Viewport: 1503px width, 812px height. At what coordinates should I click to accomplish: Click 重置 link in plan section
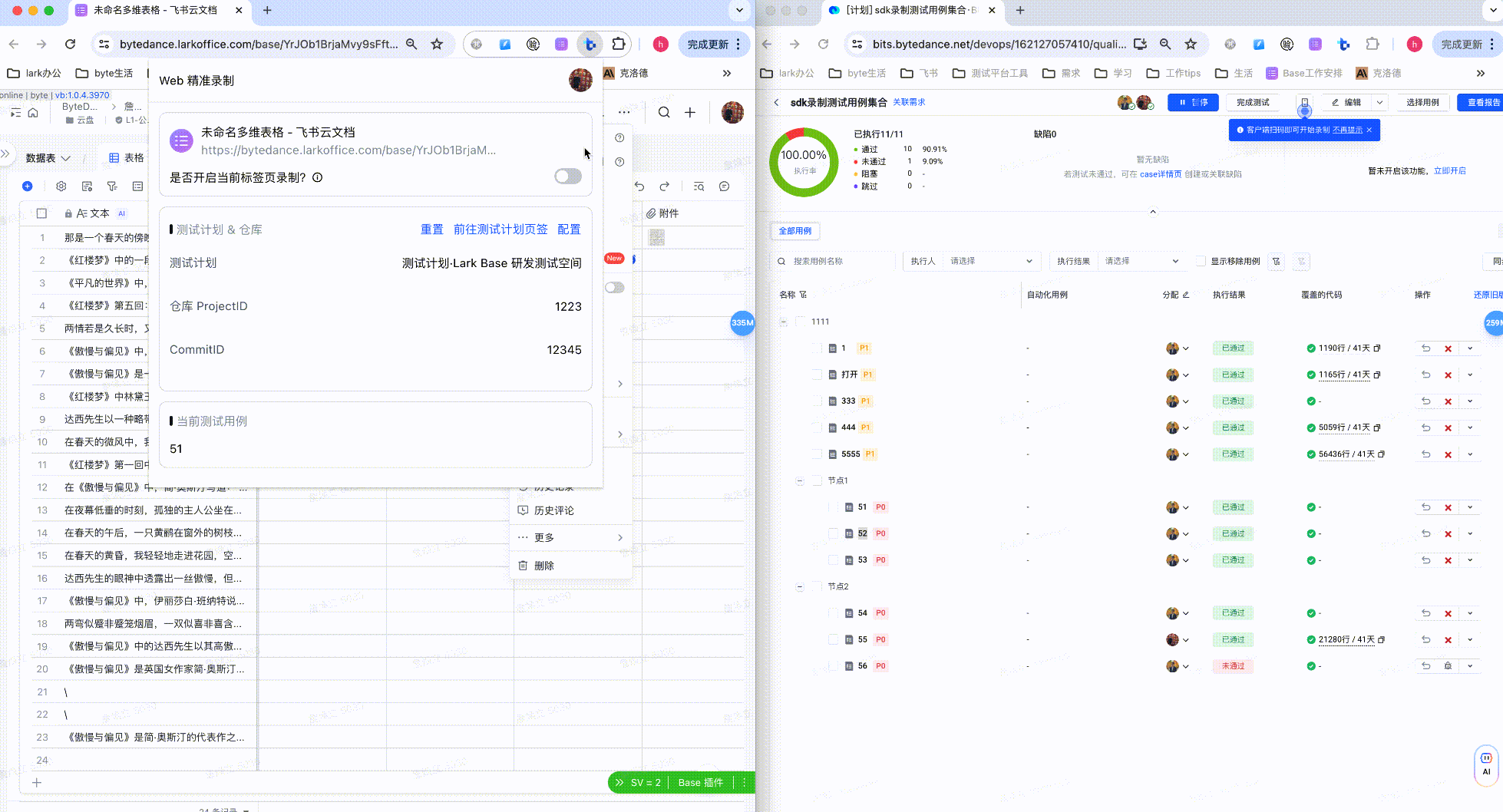coord(432,229)
